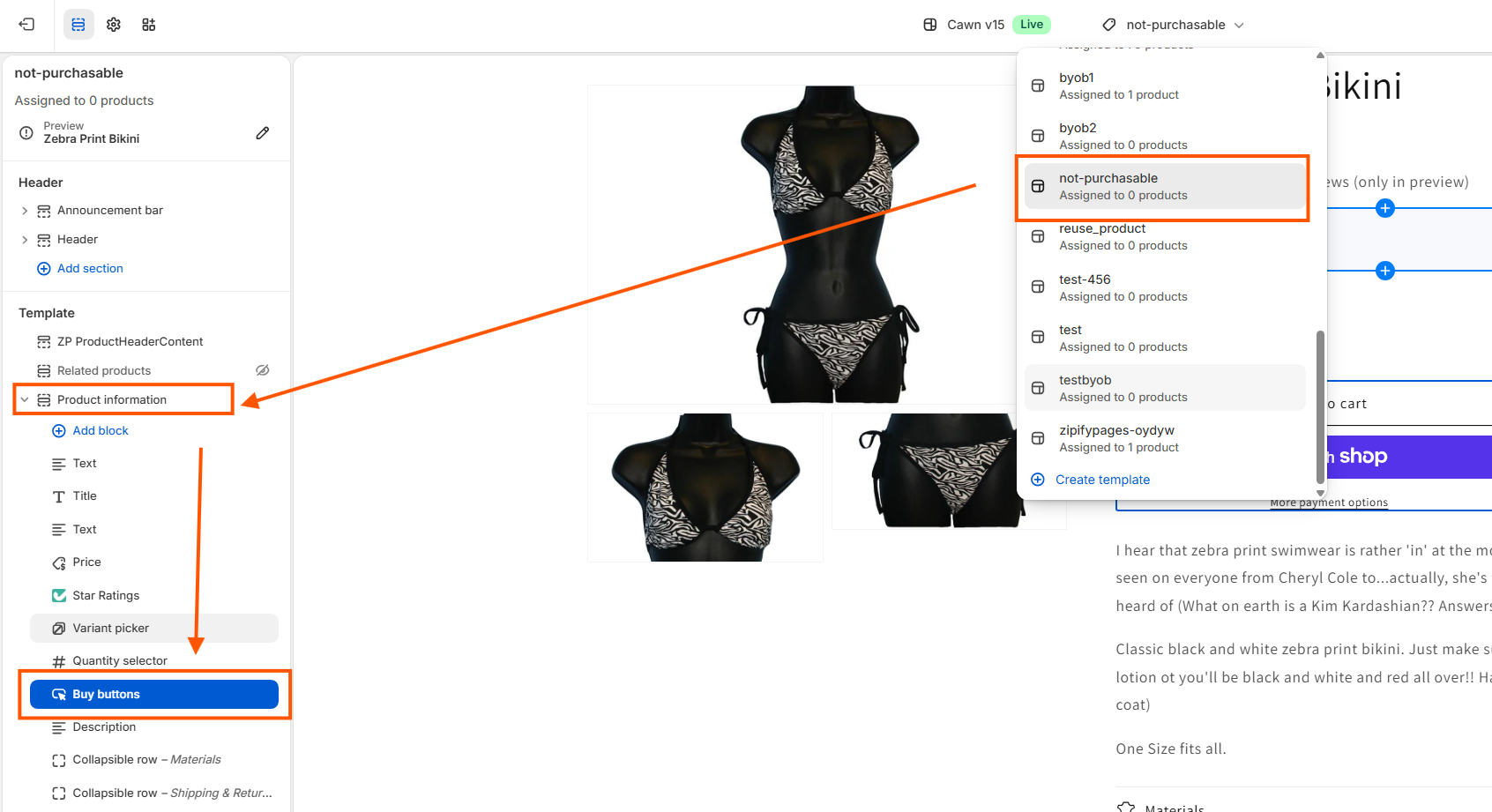Toggle visibility of Related products section
The height and width of the screenshot is (812, 1492).
click(x=262, y=370)
